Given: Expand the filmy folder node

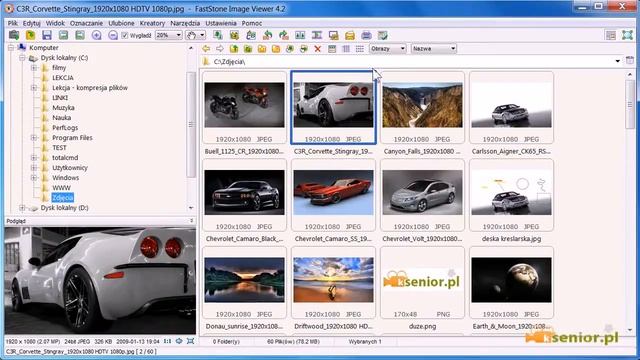Looking at the screenshot, I should 34,68.
